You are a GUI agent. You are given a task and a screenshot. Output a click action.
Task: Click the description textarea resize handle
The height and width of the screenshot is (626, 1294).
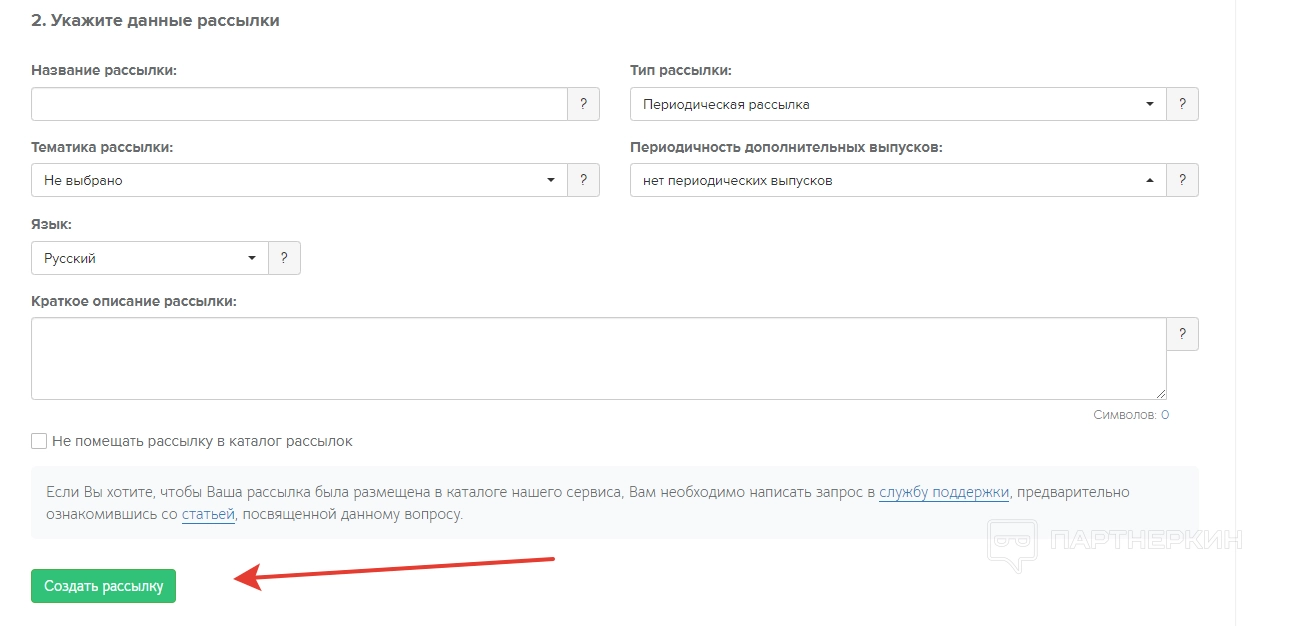[x=1161, y=394]
